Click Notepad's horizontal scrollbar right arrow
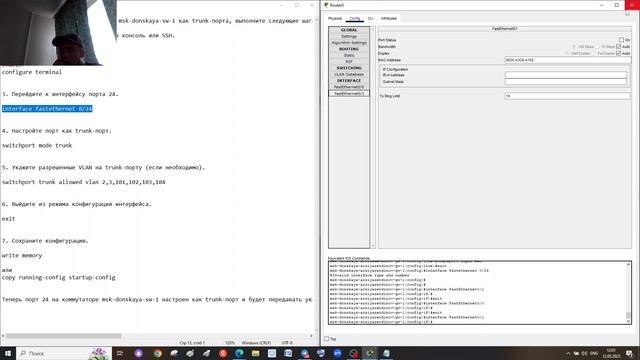The width and height of the screenshot is (640, 360). click(x=311, y=336)
